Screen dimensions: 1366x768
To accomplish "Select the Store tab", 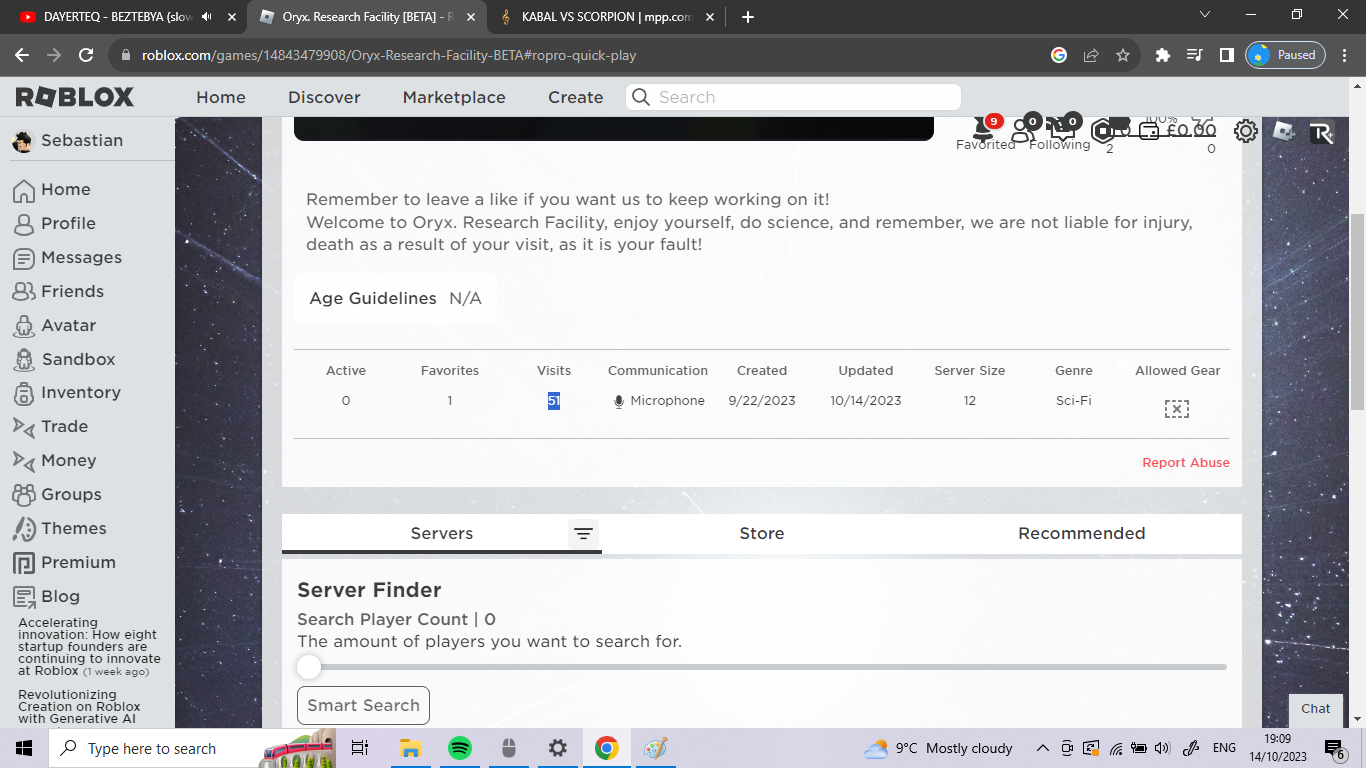I will point(762,534).
